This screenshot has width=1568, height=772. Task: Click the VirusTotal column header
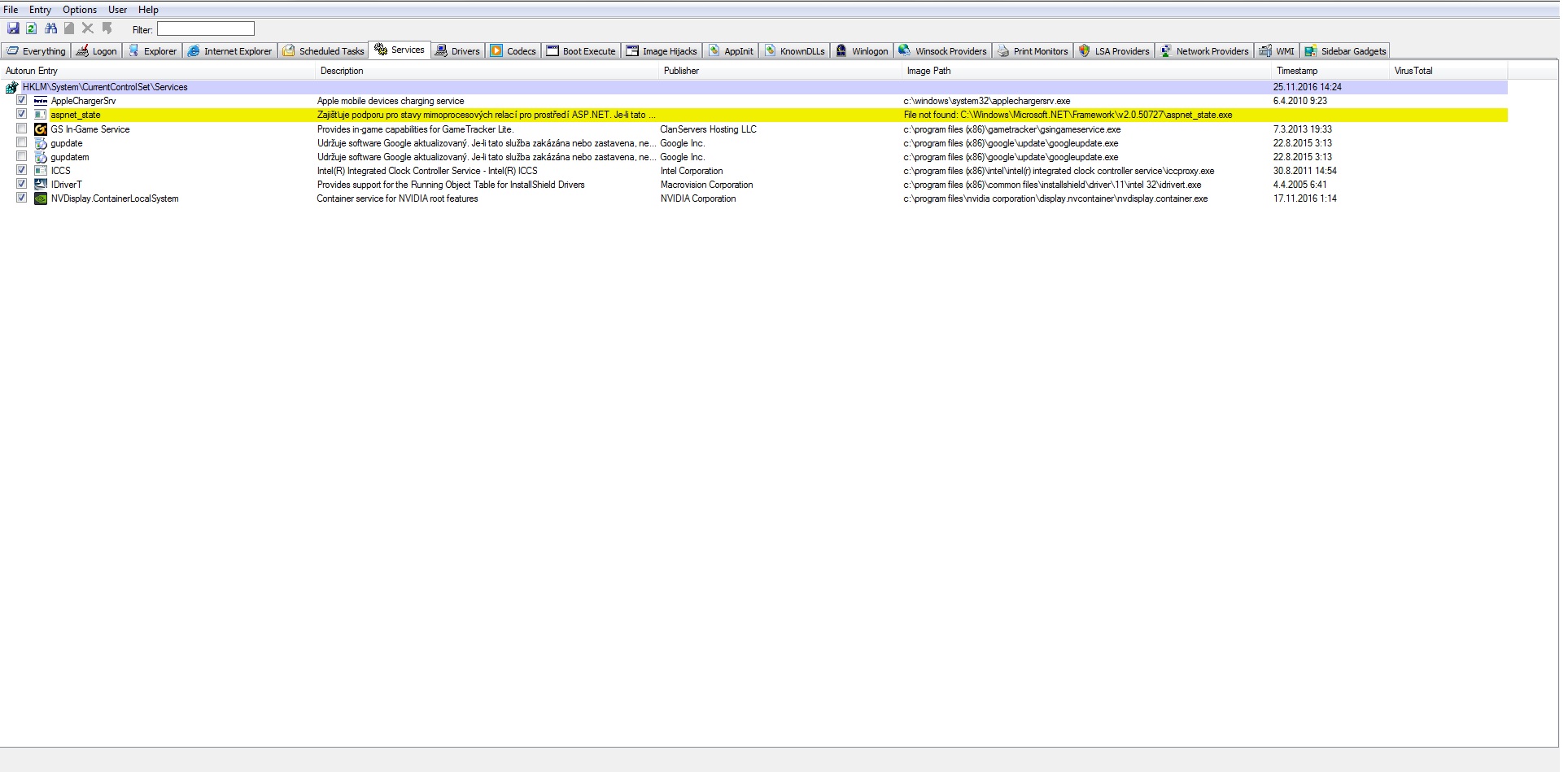(x=1448, y=71)
